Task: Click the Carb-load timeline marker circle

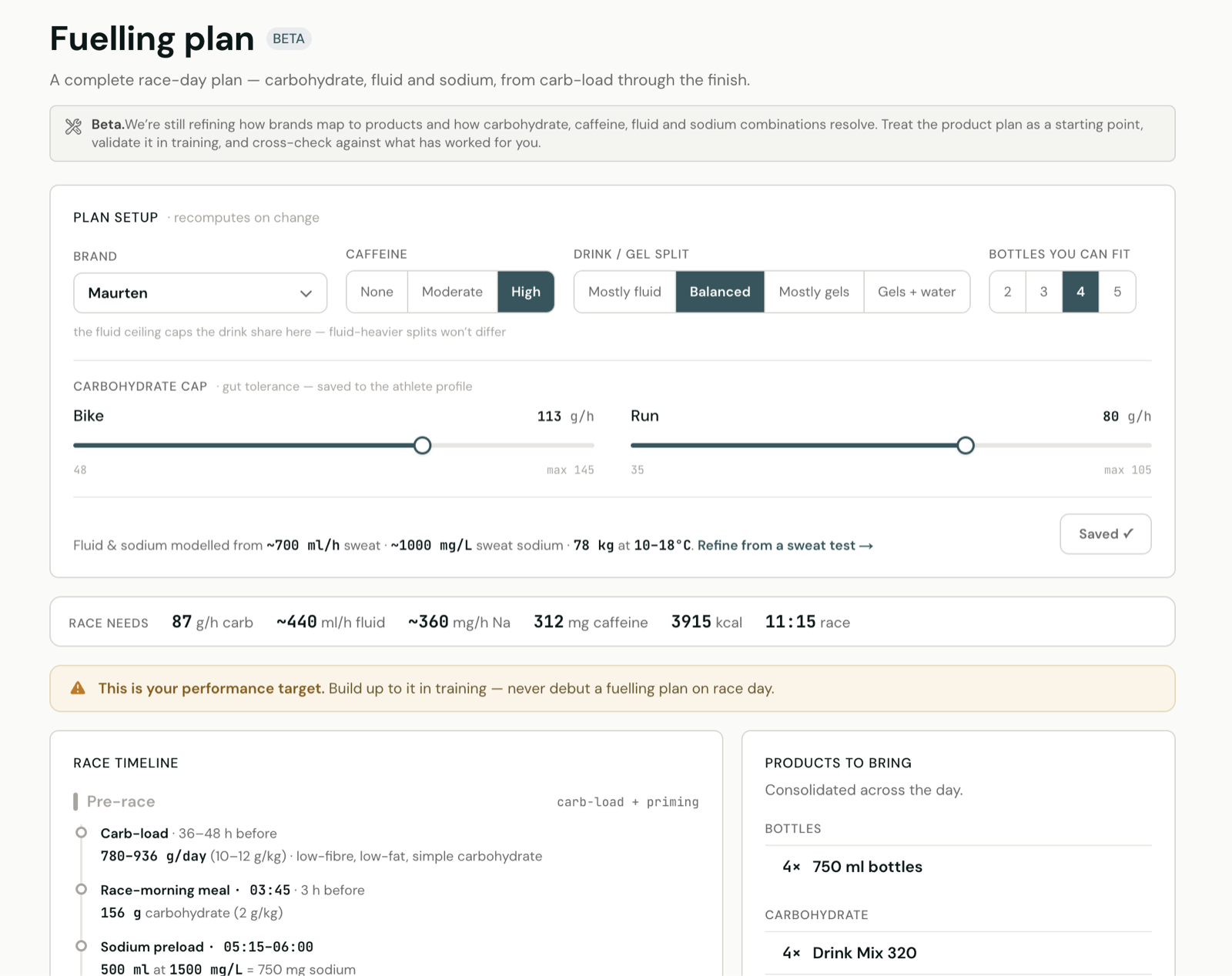Action: 81,833
